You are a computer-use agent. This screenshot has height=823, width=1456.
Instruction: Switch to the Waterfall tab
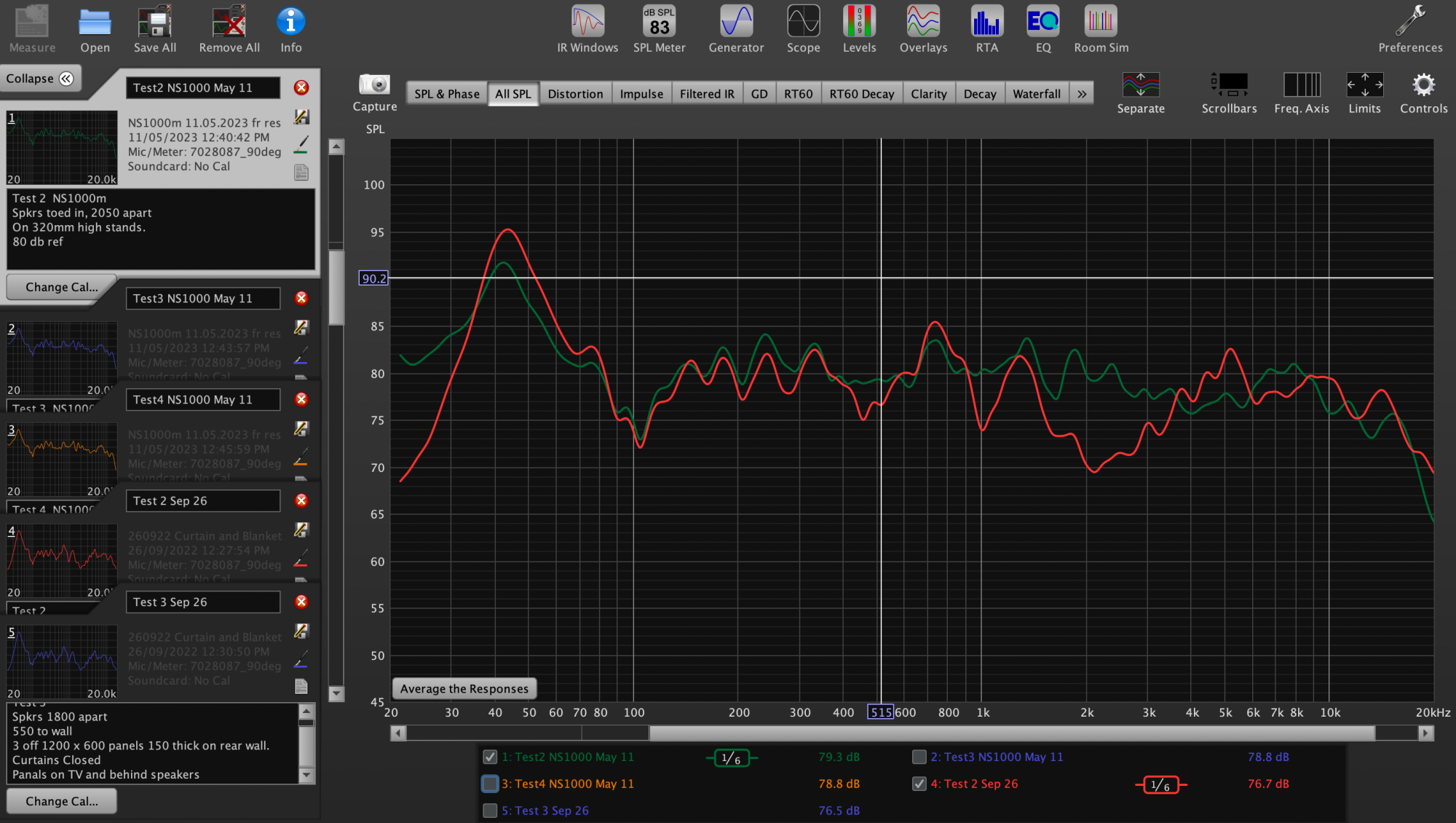coord(1036,94)
